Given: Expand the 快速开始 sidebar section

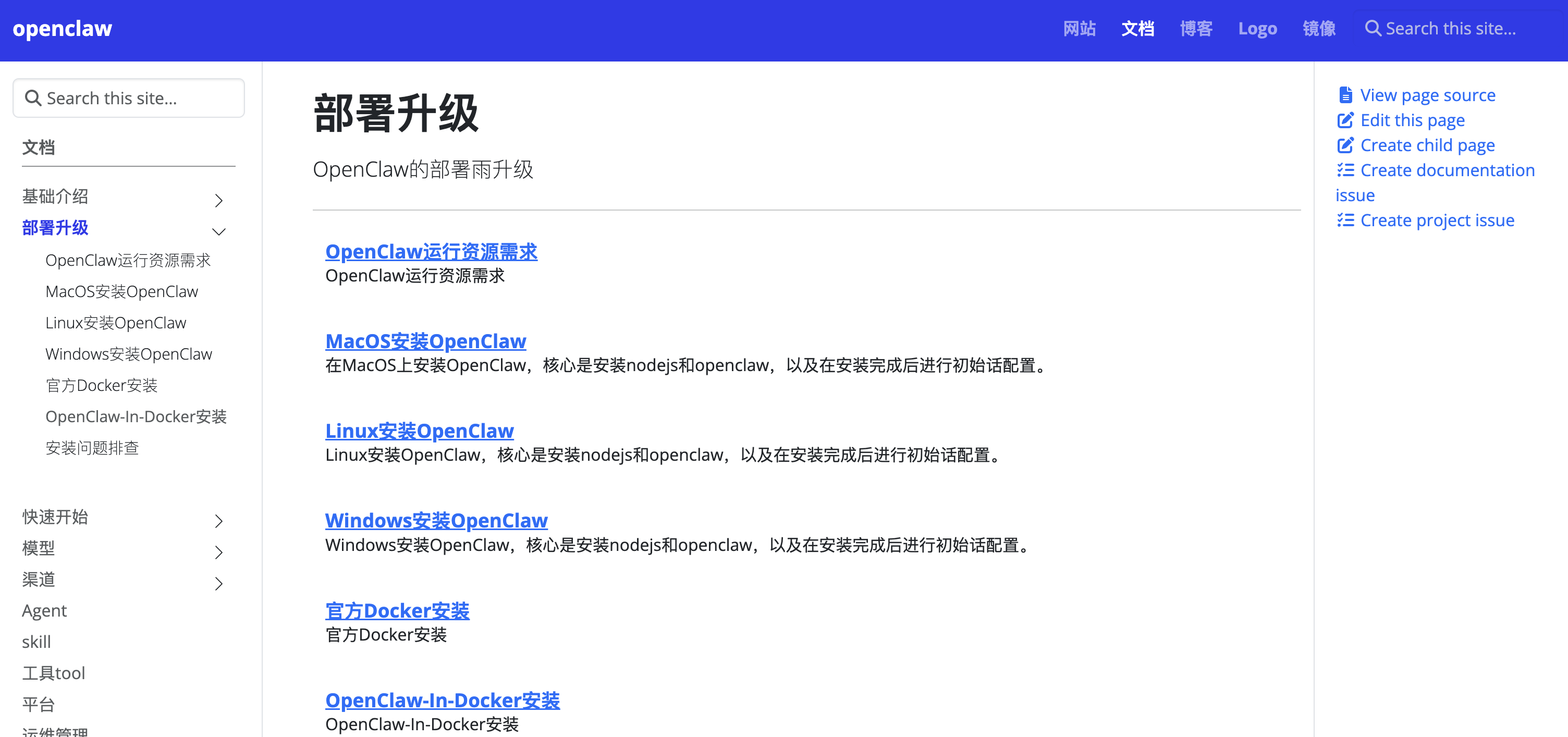Looking at the screenshot, I should pos(218,521).
